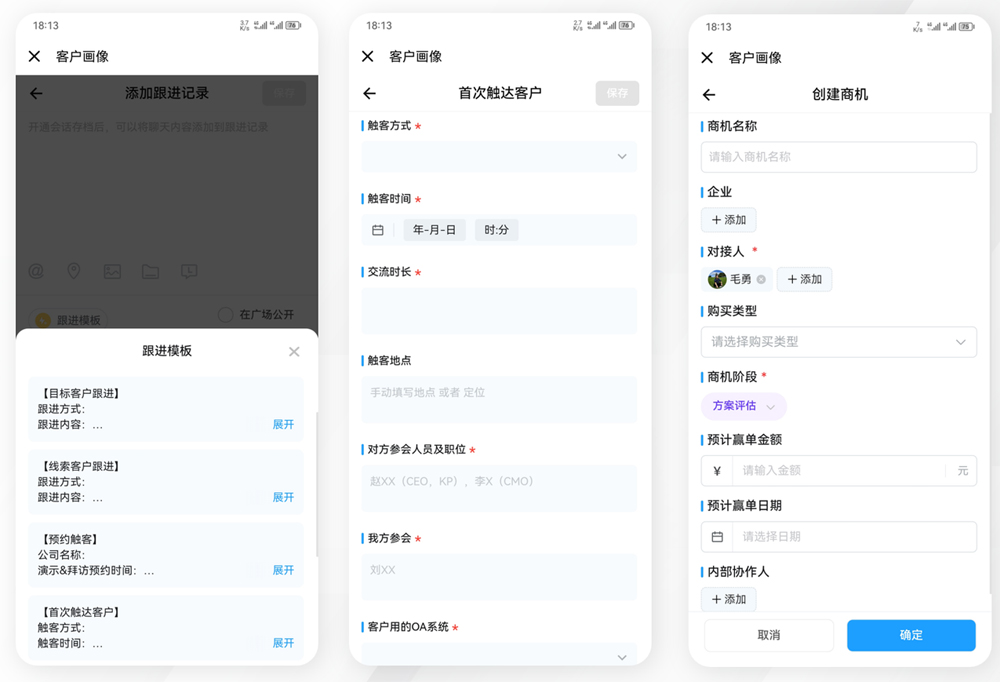The image size is (1000, 682).
Task: Tap the location pin icon
Action: [74, 271]
